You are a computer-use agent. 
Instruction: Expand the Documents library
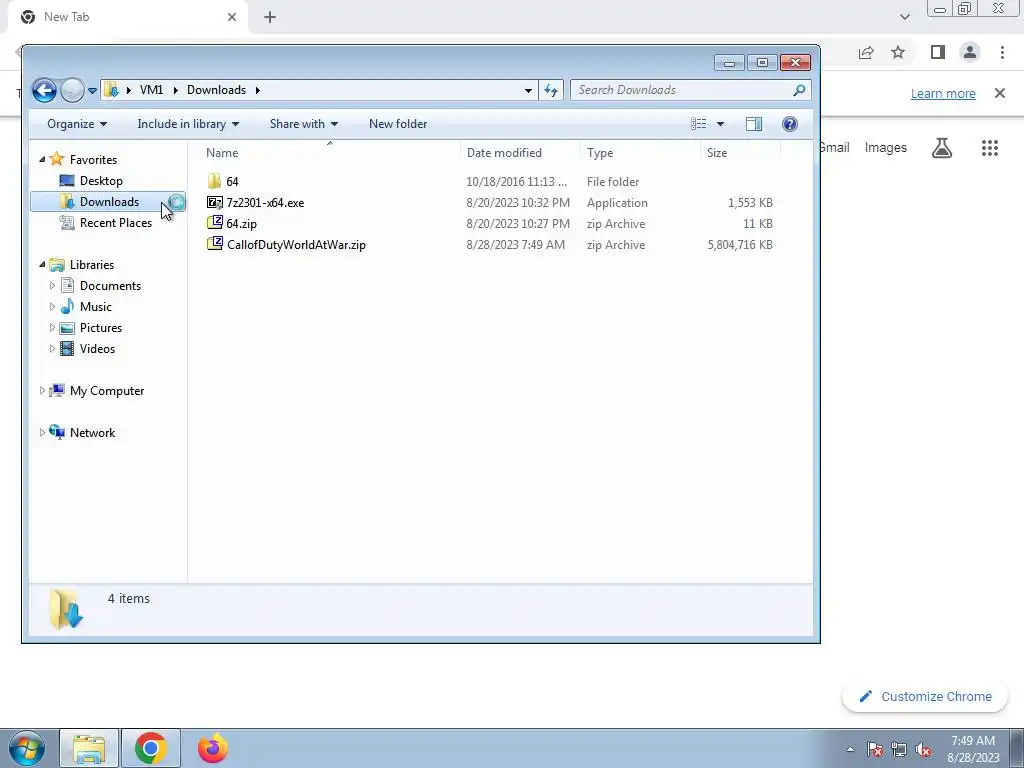[52, 285]
